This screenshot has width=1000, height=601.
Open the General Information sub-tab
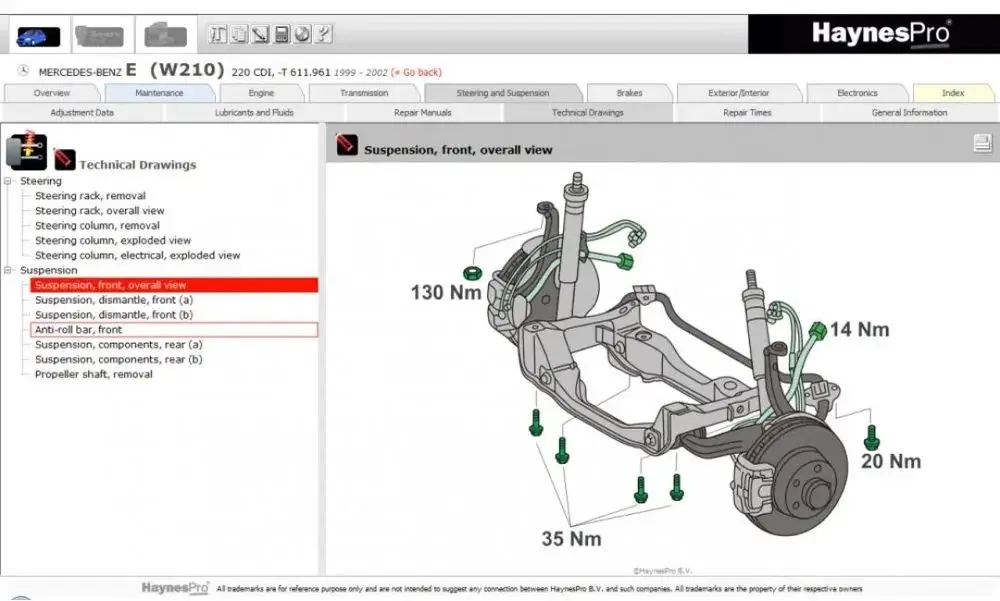(x=909, y=112)
